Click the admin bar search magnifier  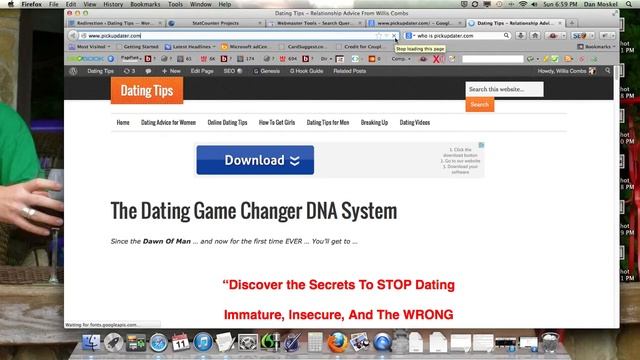click(608, 71)
